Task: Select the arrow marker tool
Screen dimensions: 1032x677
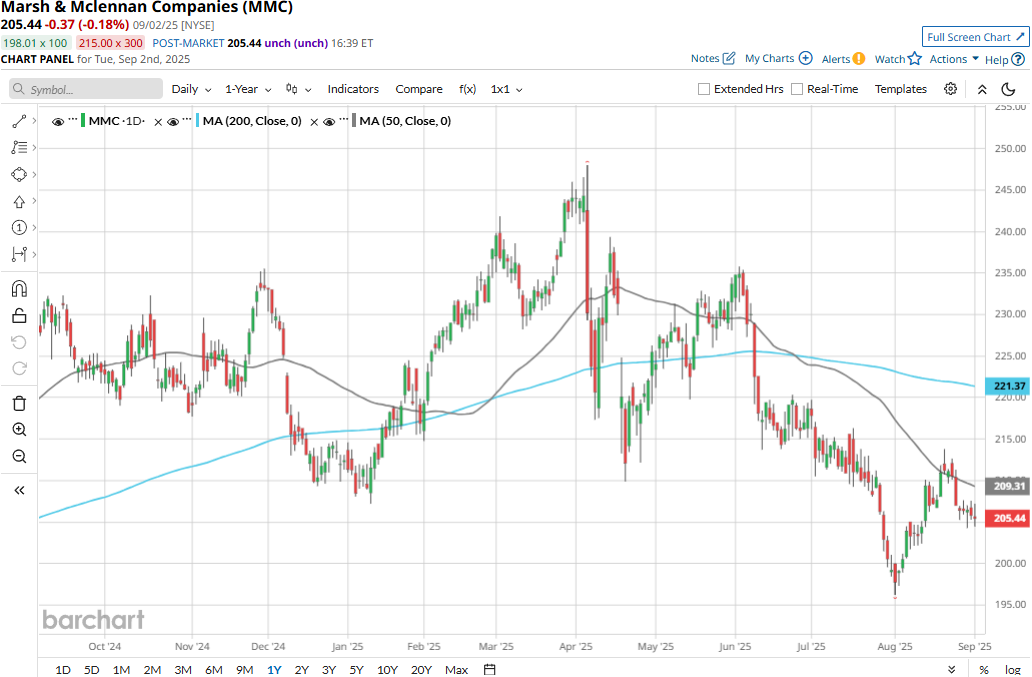Action: pos(19,201)
